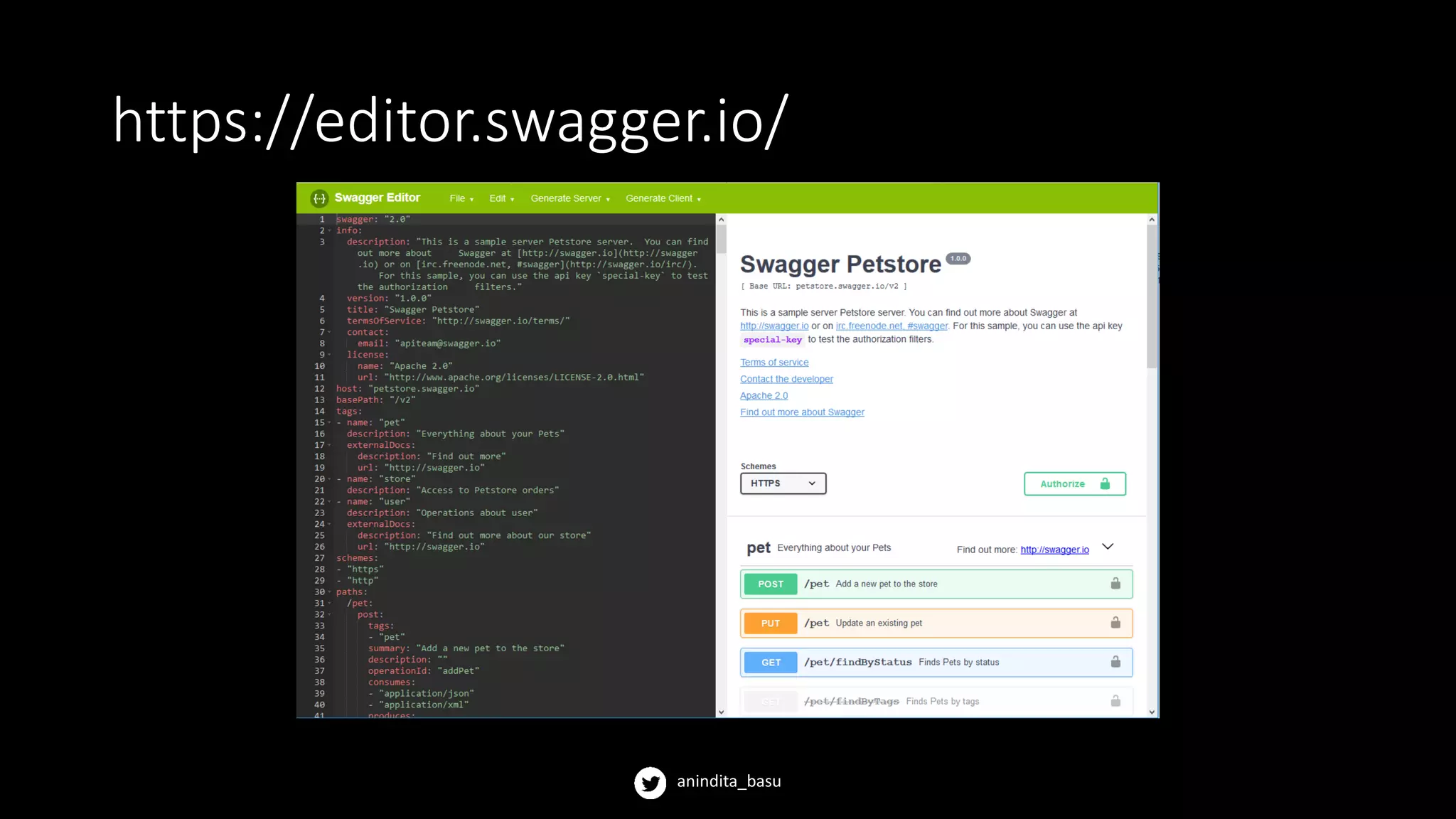
Task: Open the Terms of service link
Action: [774, 363]
